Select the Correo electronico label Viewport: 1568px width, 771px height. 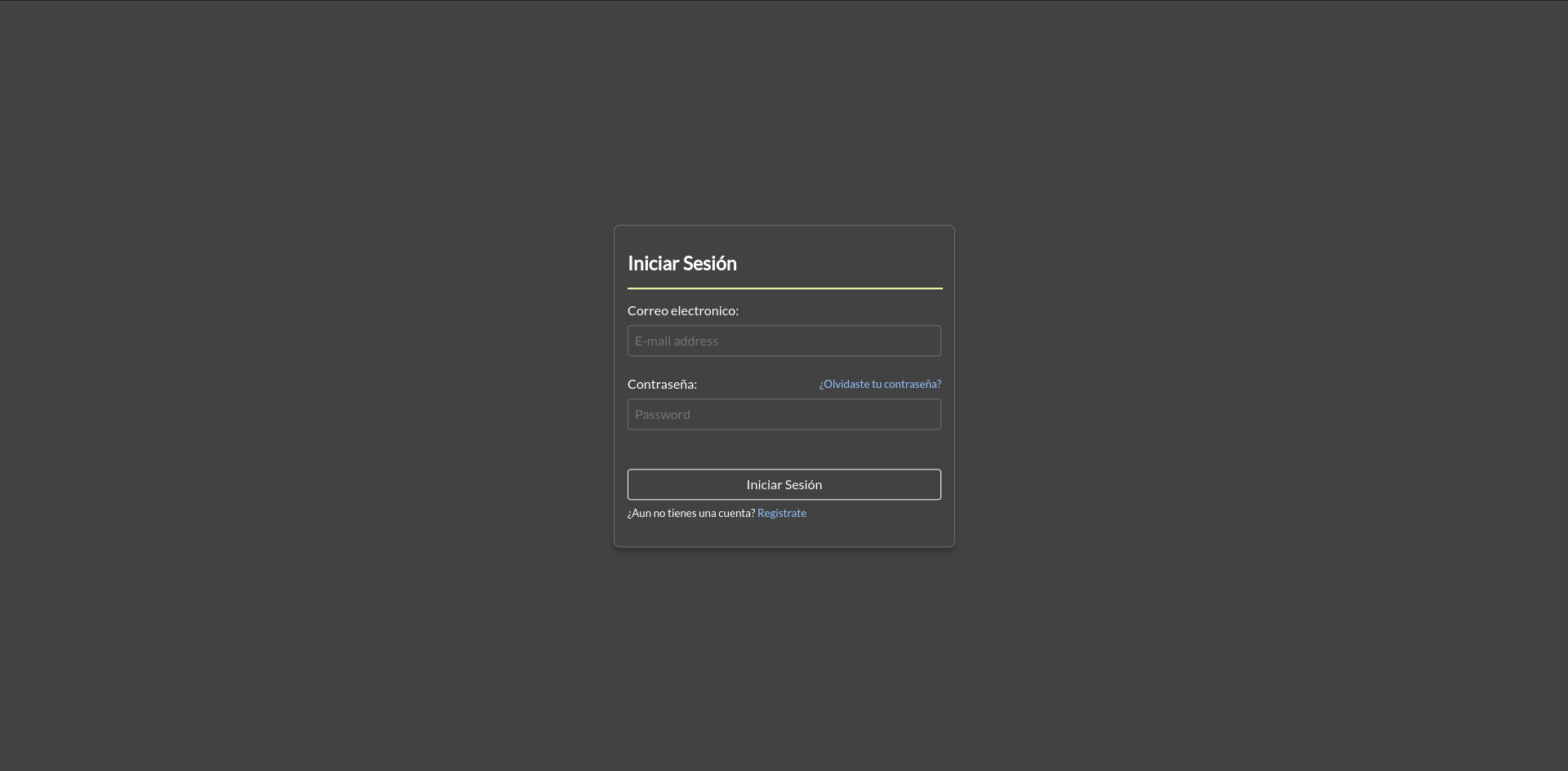[x=682, y=310]
